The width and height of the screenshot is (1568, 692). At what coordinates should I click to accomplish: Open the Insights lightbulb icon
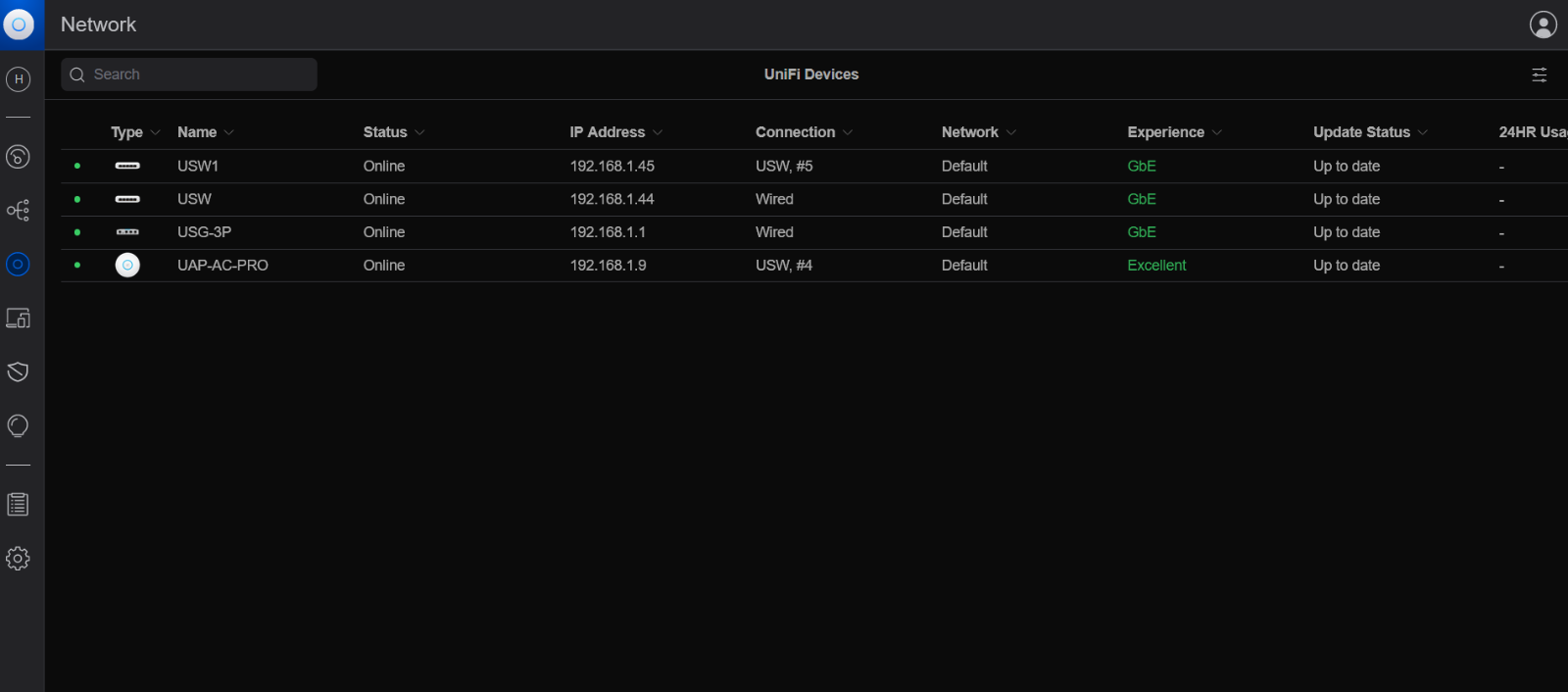coord(19,426)
